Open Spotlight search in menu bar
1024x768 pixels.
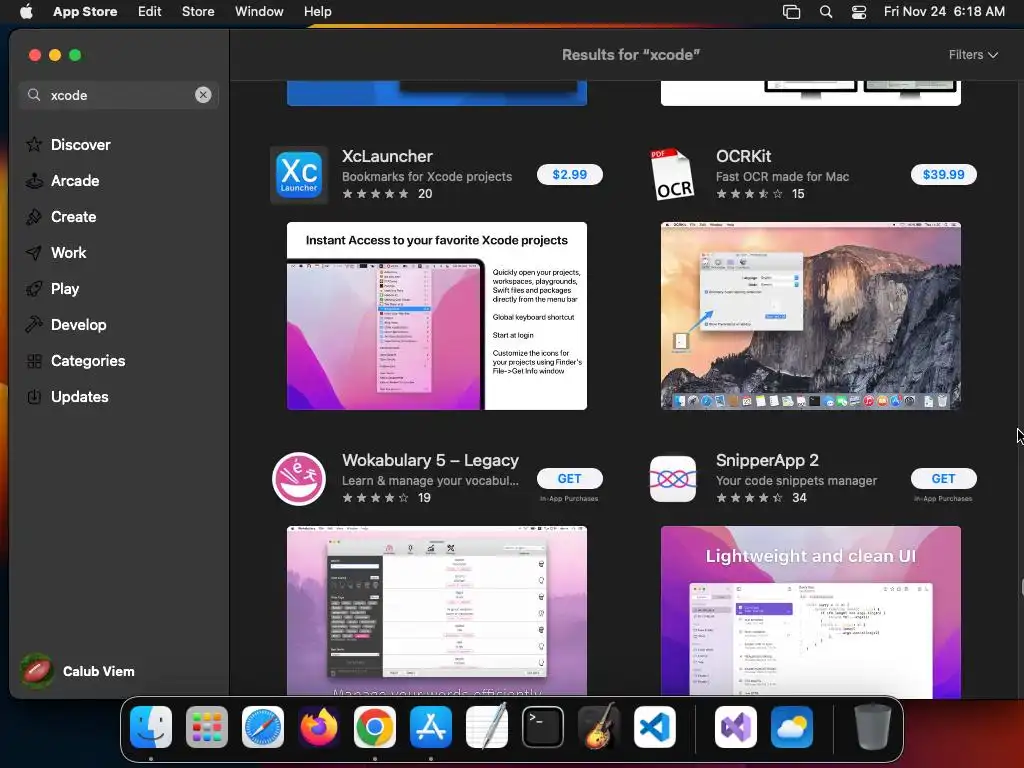point(825,11)
